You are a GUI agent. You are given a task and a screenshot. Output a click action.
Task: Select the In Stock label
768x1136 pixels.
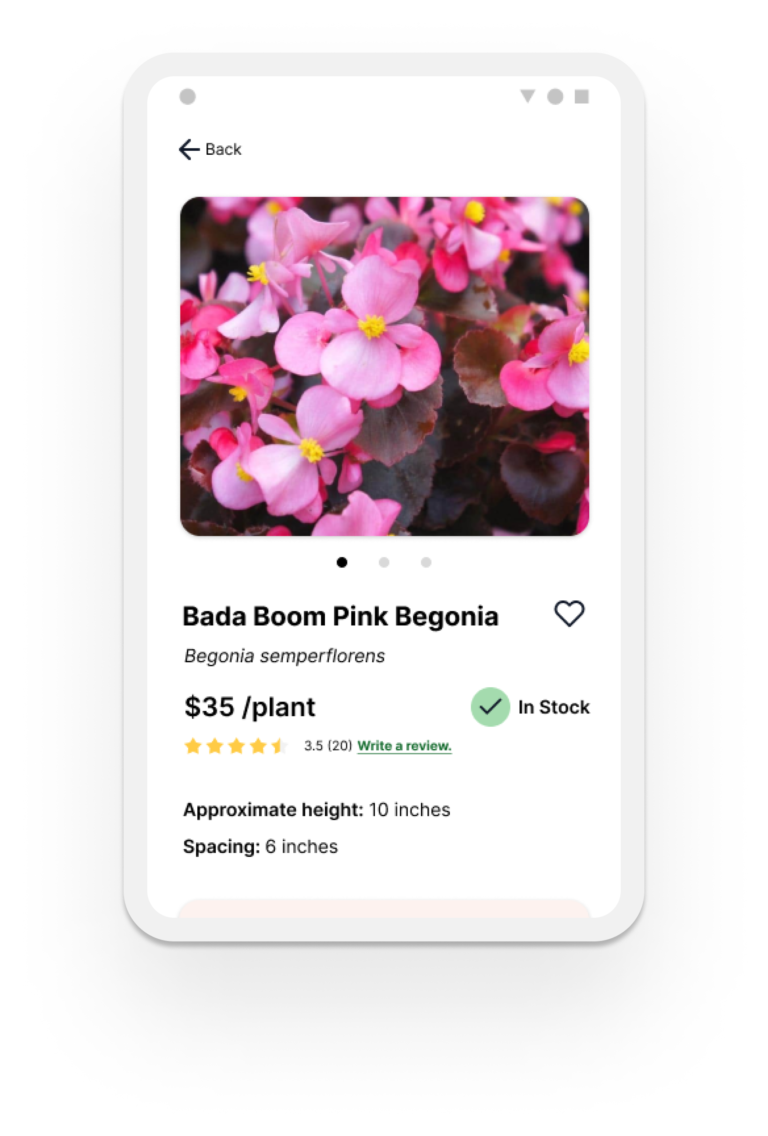(554, 707)
